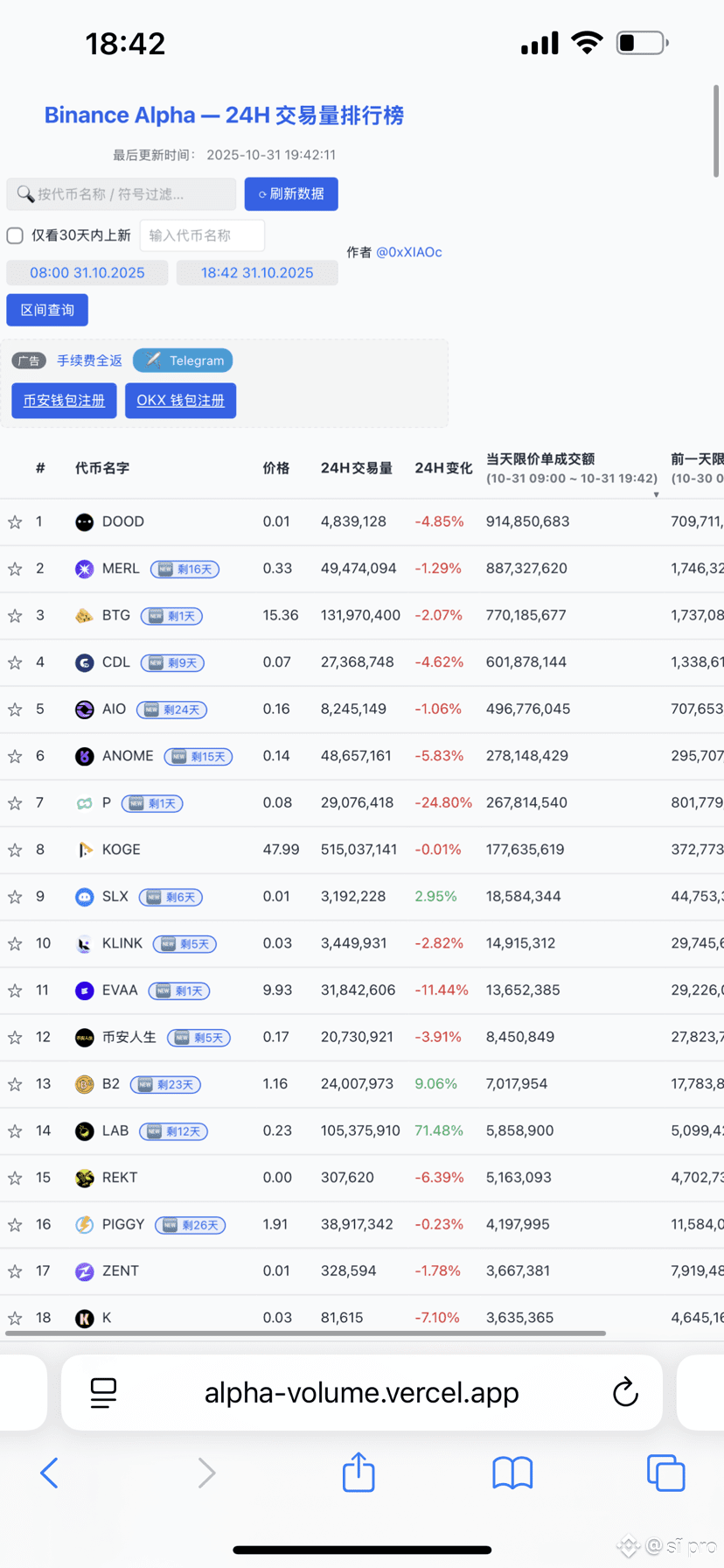Favorite the BTG token row
Viewport: 724px width, 1568px height.
click(15, 616)
